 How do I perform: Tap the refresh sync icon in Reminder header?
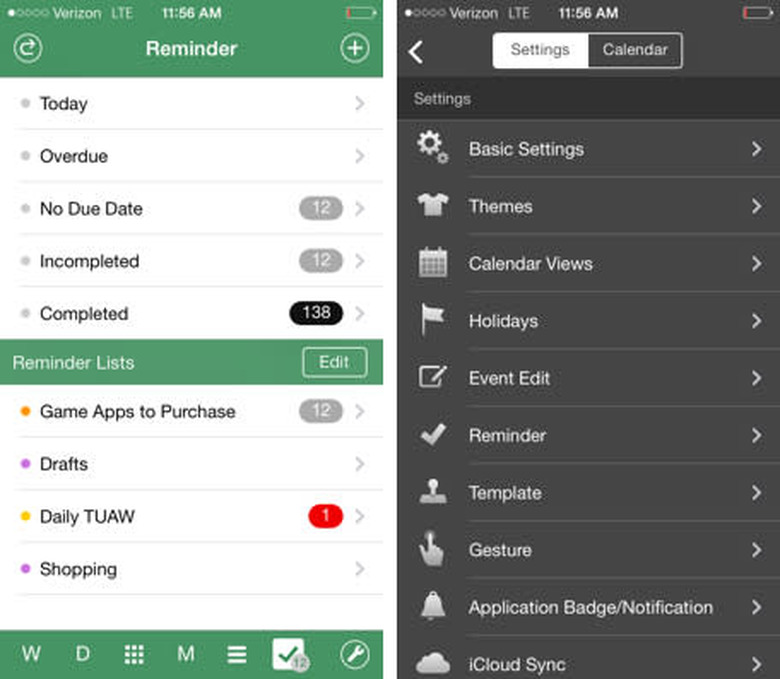click(28, 48)
